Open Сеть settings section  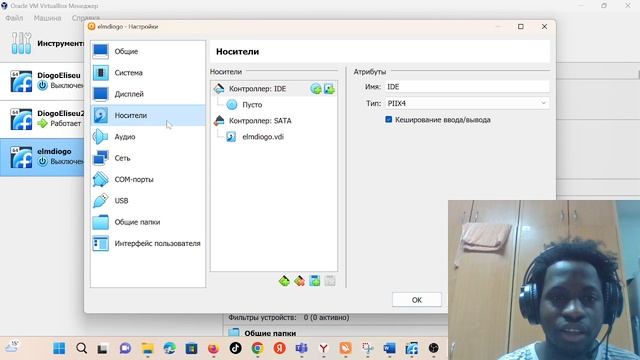tap(148, 158)
